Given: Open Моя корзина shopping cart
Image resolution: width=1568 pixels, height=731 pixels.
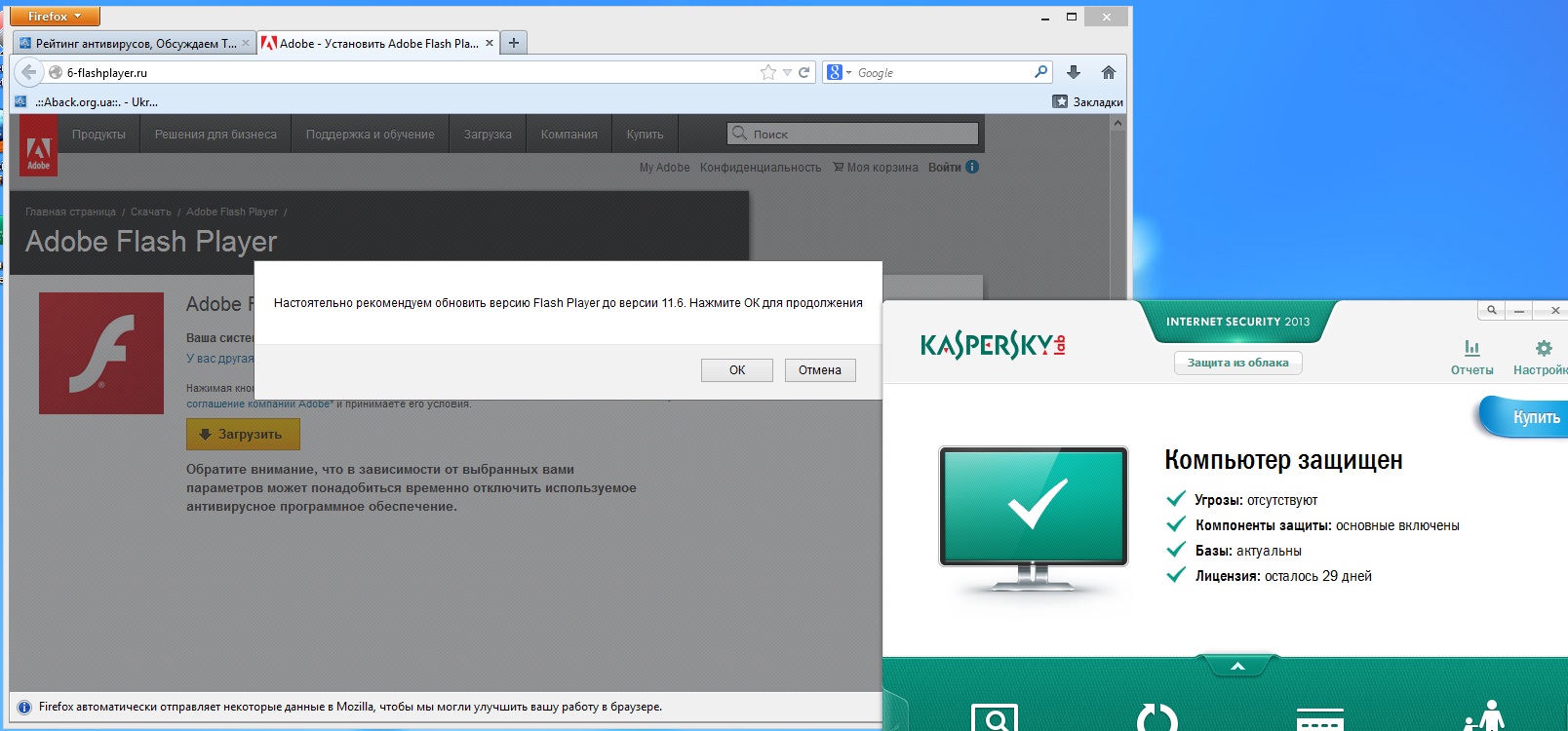Looking at the screenshot, I should click(x=875, y=168).
